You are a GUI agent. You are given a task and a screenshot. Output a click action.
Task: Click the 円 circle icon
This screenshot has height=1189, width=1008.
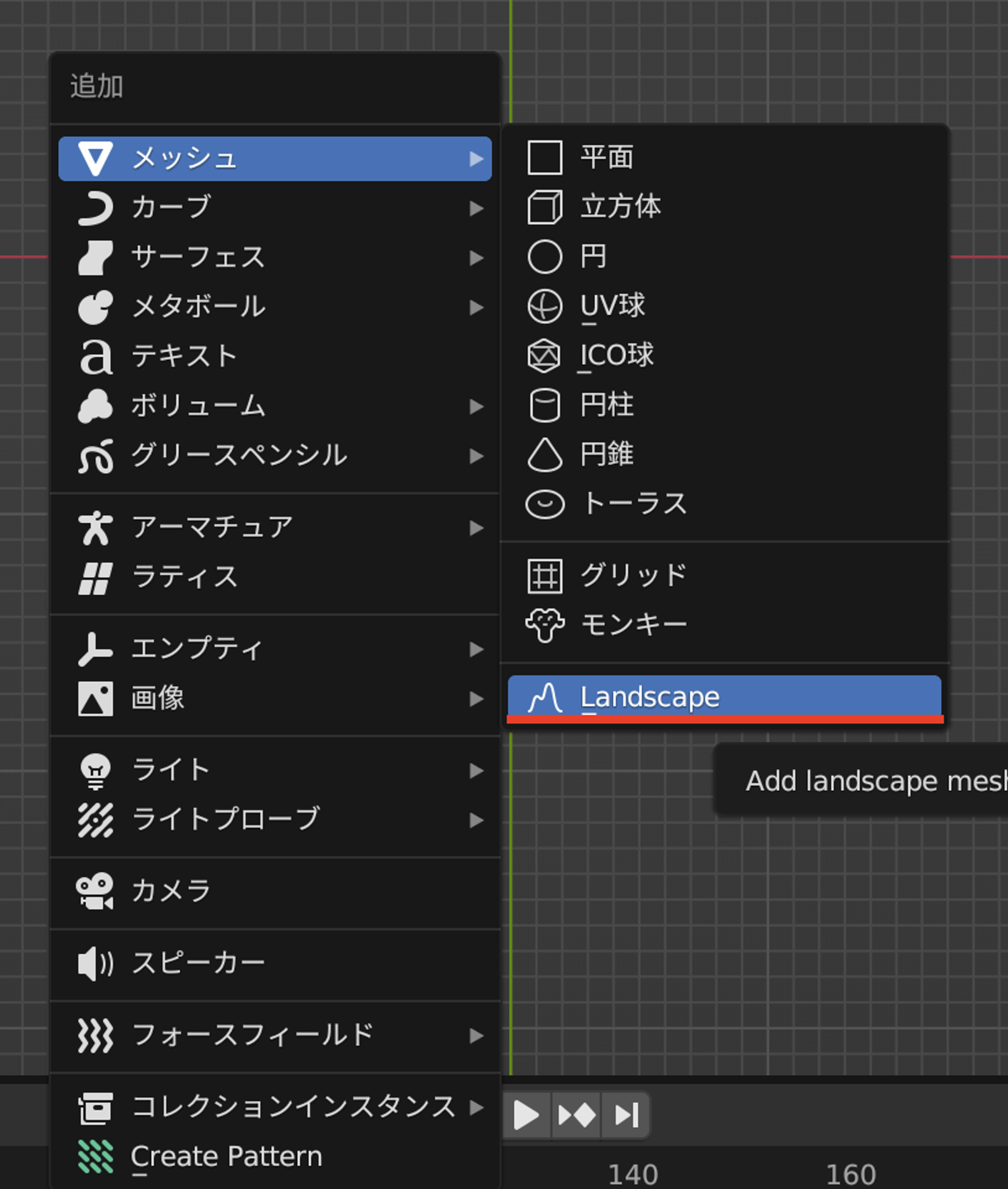pyautogui.click(x=545, y=256)
